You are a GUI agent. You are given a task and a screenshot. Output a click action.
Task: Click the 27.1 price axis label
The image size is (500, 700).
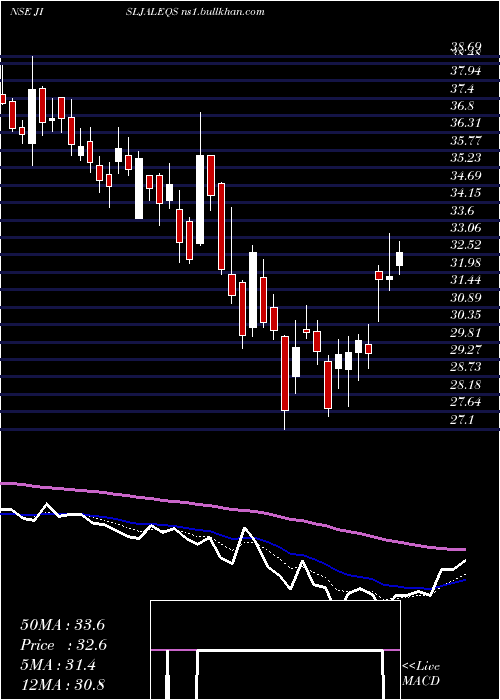[x=462, y=420]
